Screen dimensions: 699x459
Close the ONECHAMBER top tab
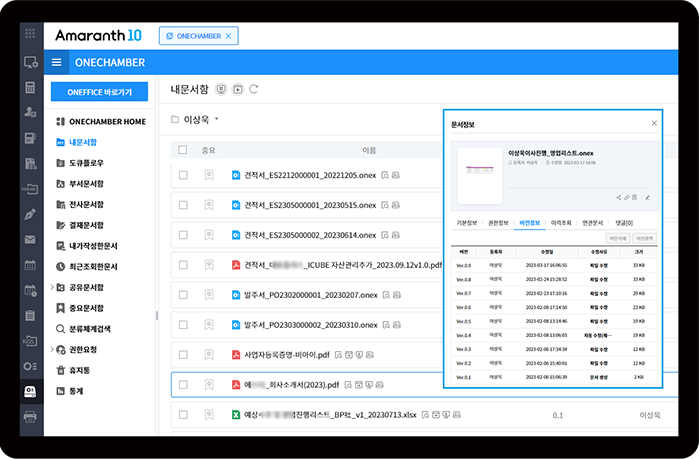[x=228, y=36]
